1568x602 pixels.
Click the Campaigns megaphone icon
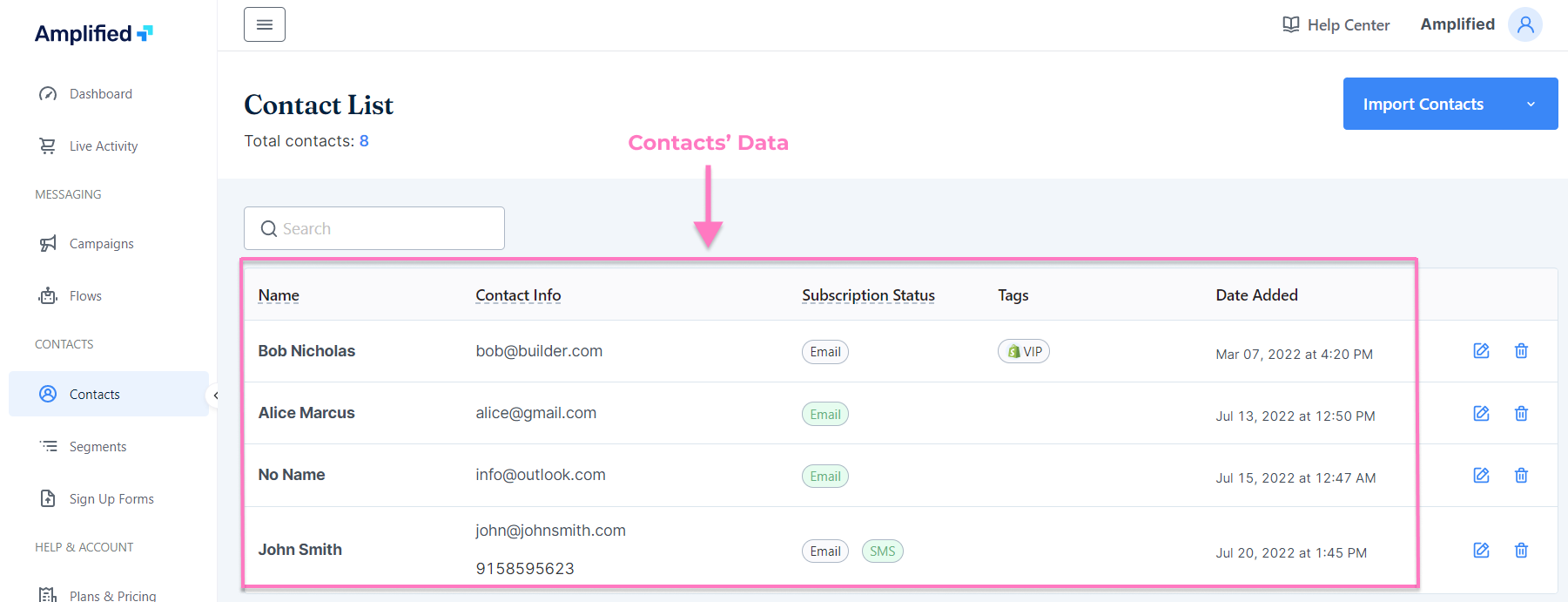[48, 244]
